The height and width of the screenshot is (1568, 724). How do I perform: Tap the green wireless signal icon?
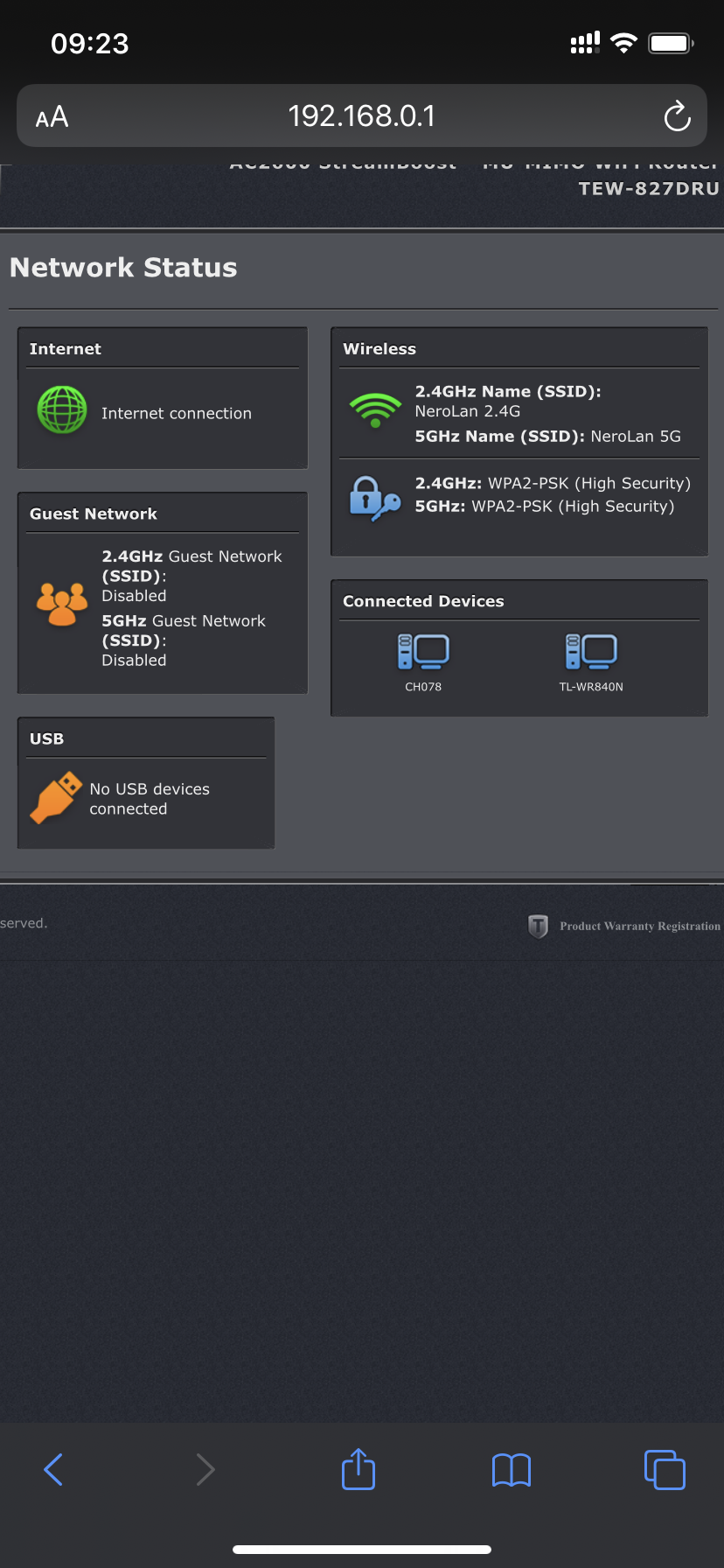click(375, 409)
